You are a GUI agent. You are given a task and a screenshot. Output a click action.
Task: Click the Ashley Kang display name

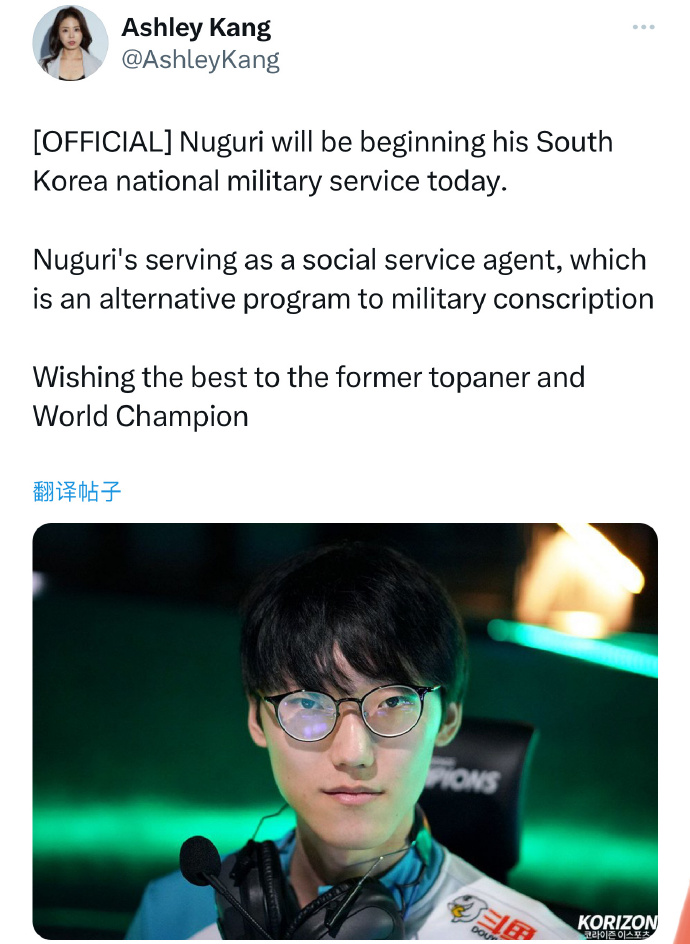196,28
